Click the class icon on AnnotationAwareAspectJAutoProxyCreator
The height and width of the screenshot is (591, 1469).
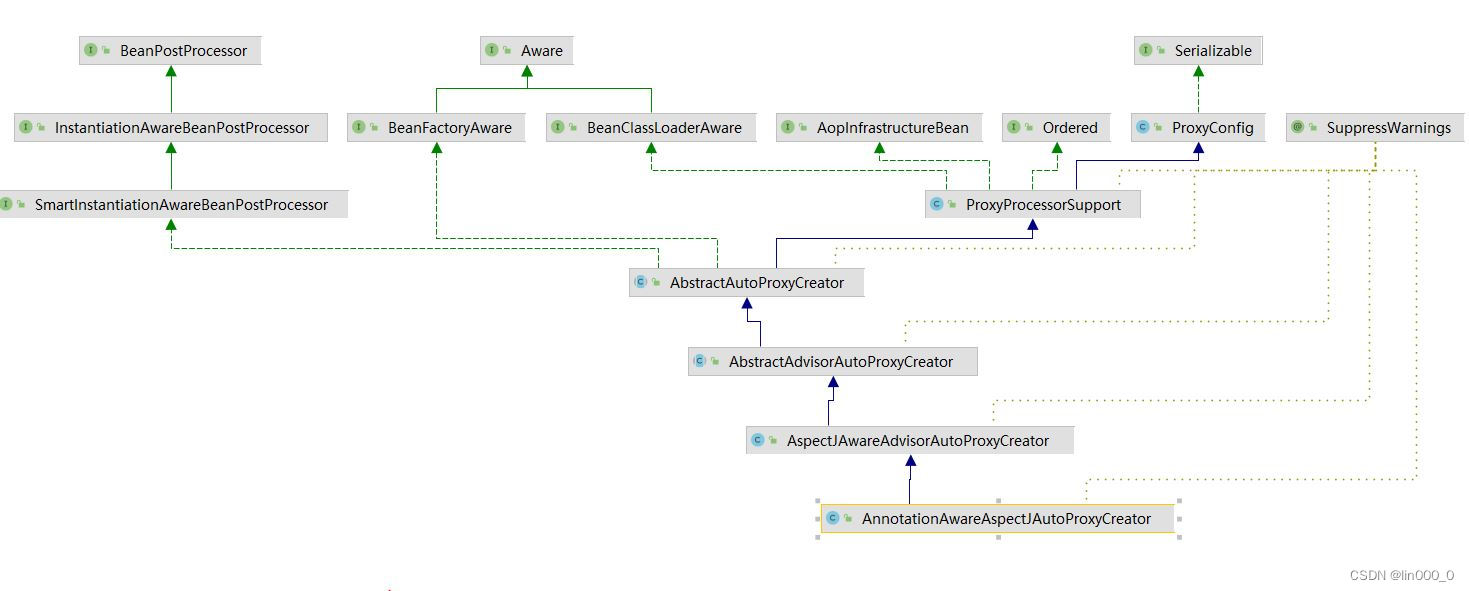tap(832, 518)
